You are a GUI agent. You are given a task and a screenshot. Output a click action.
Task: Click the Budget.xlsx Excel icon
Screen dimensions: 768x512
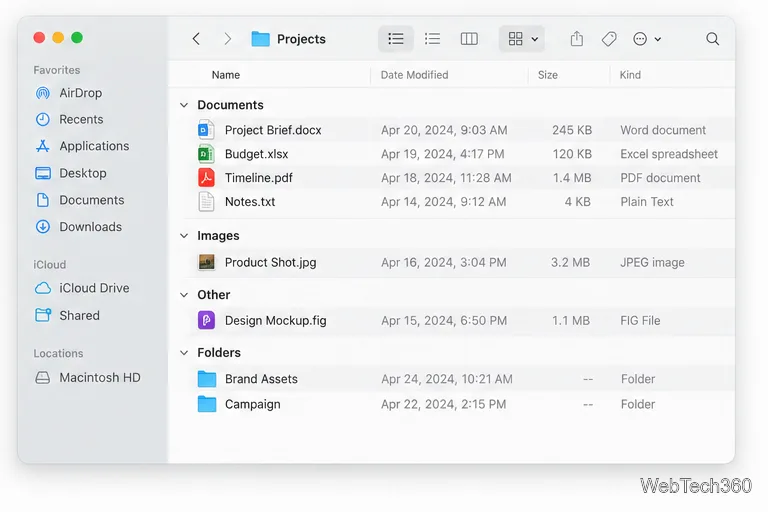coord(206,154)
